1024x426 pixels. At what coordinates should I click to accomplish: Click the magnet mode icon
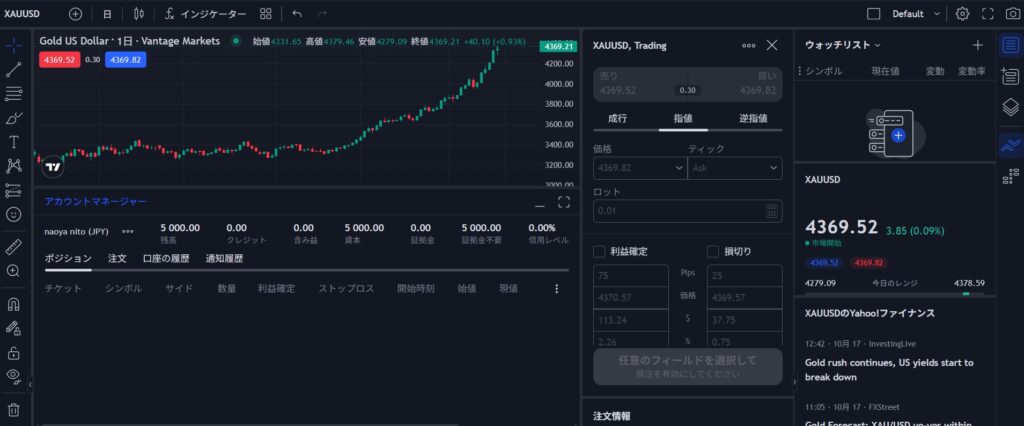(x=14, y=304)
